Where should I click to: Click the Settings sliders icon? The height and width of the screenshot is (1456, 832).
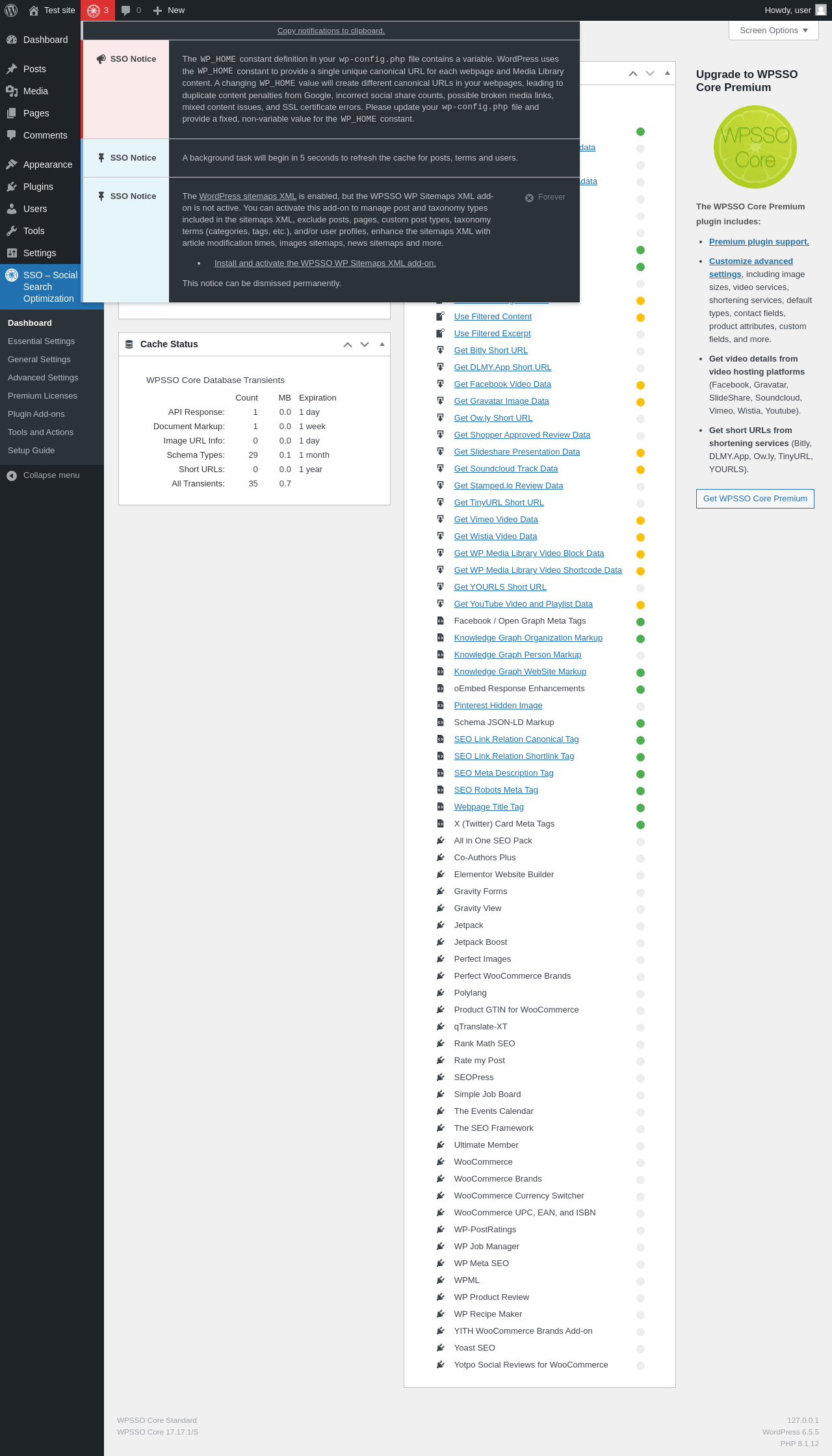(12, 253)
